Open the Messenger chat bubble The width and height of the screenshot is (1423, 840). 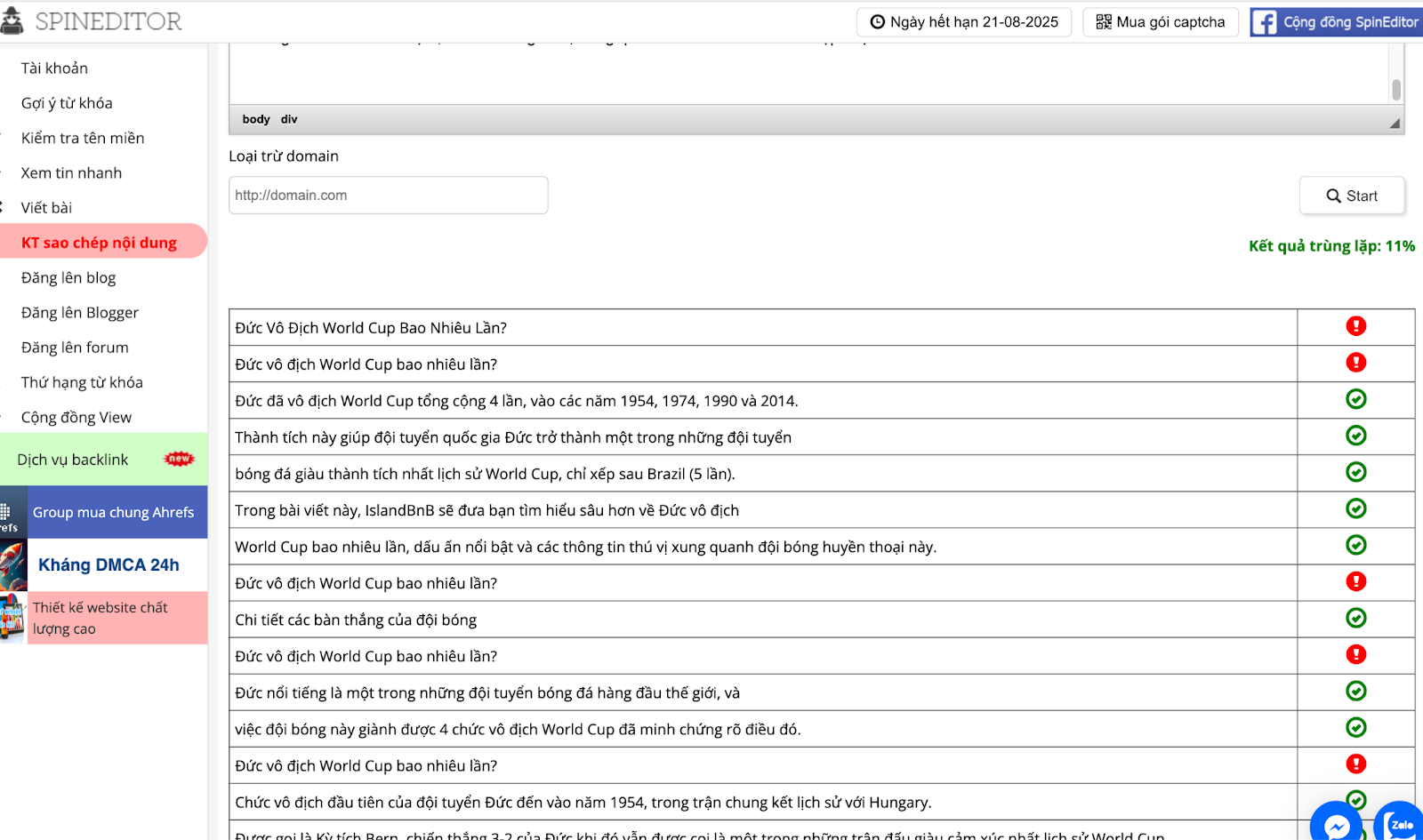[x=1336, y=823]
